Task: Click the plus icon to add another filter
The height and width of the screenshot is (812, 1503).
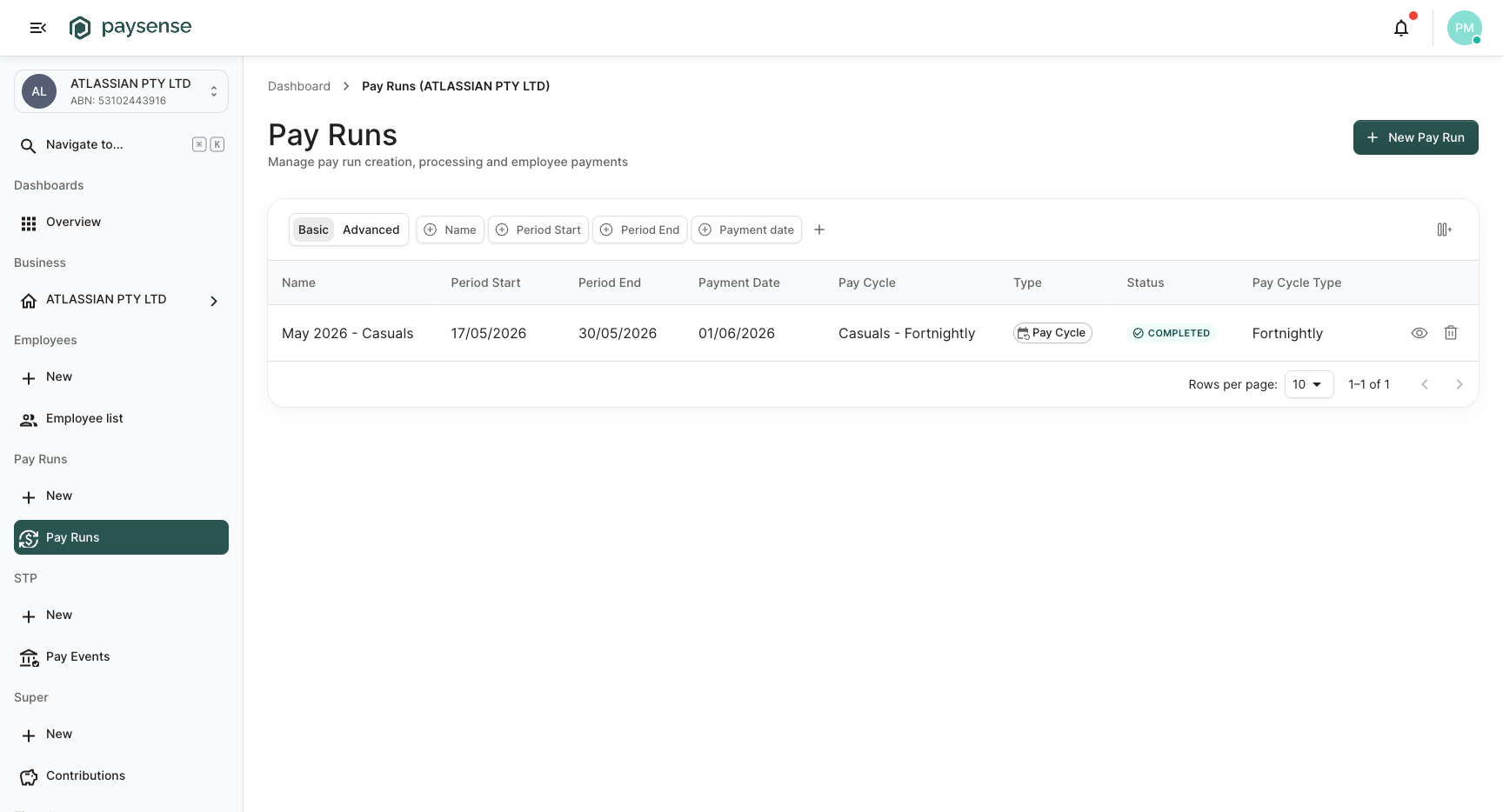Action: (819, 230)
